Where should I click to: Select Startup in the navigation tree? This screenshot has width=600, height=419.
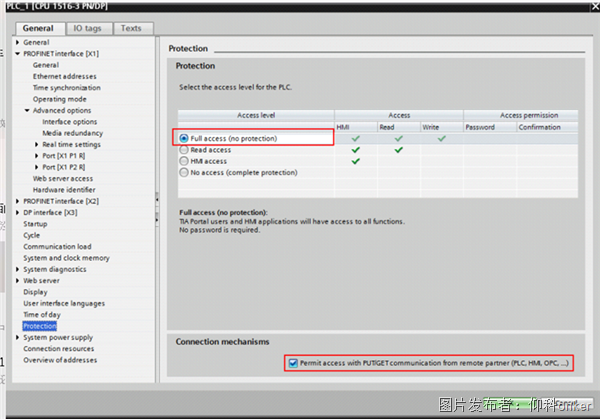35,224
